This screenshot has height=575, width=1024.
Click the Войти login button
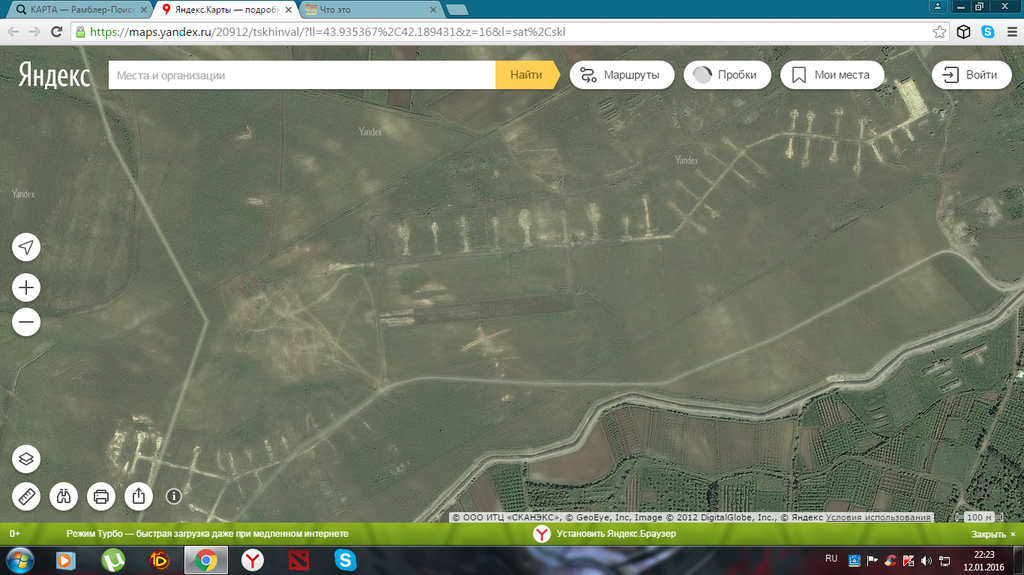(x=971, y=75)
